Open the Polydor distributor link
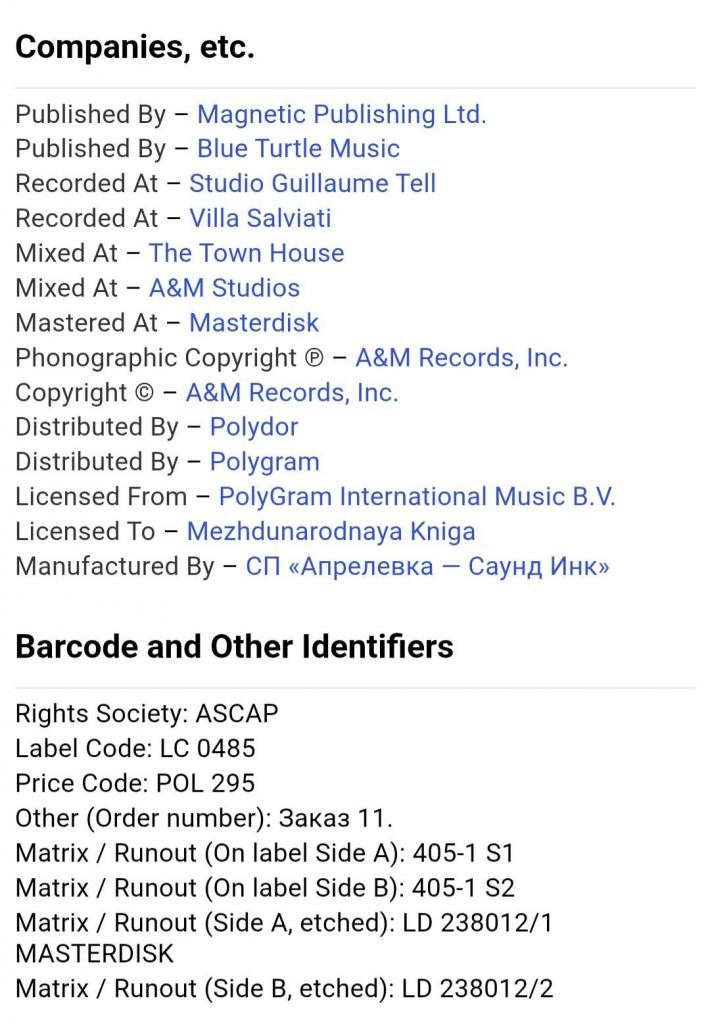 click(253, 427)
